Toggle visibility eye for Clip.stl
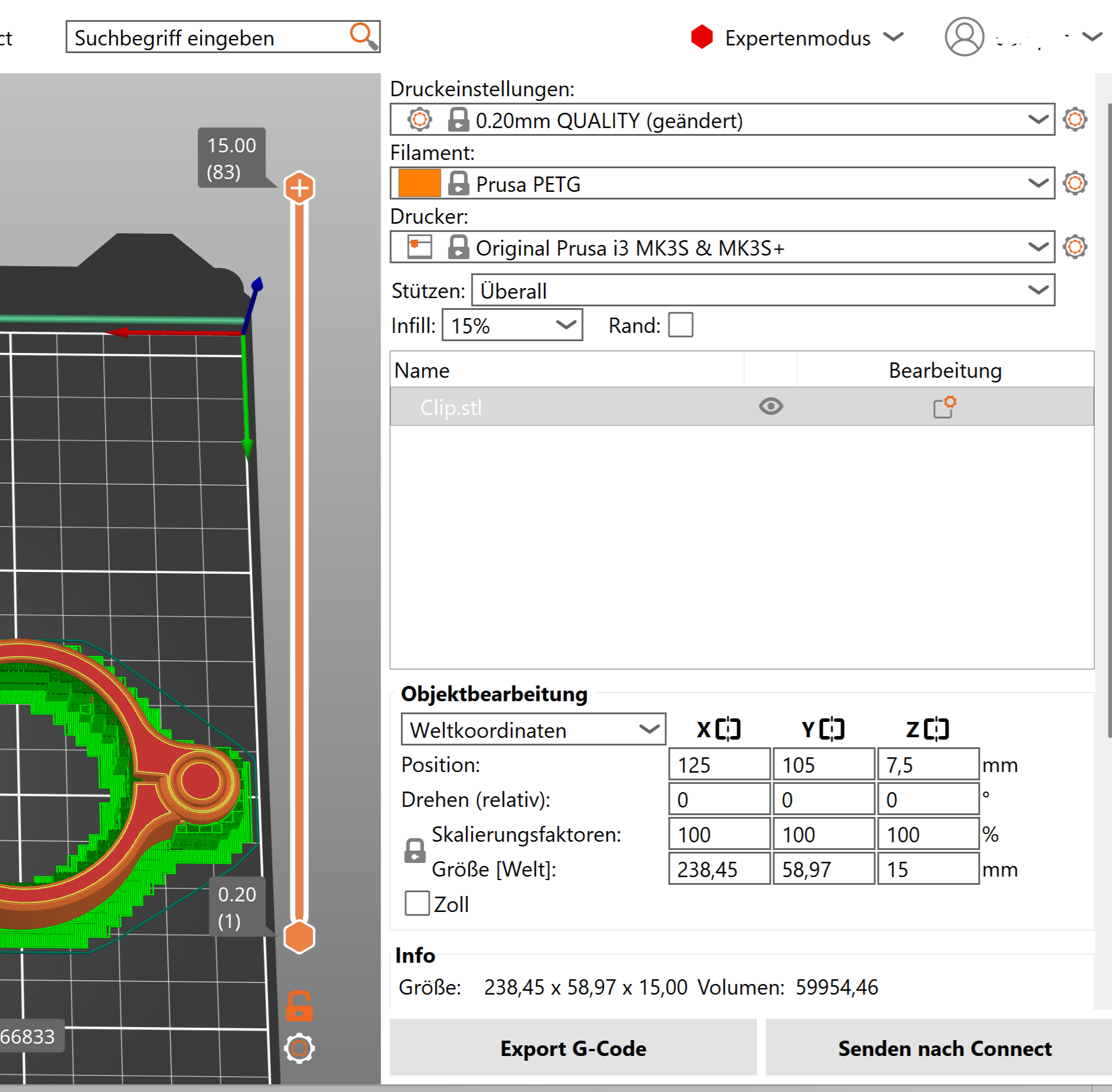Viewport: 1112px width, 1092px height. [771, 407]
